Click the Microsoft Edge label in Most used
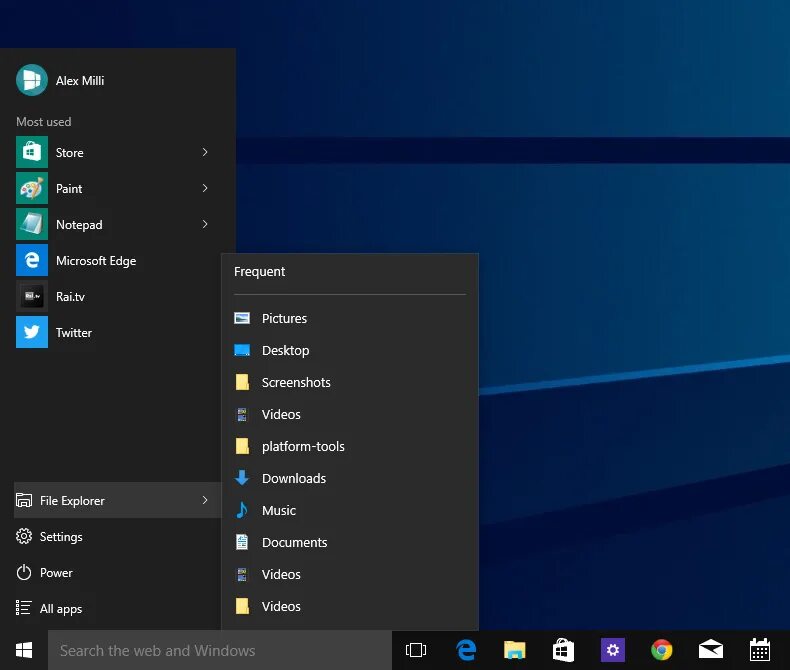790x670 pixels. (x=96, y=261)
